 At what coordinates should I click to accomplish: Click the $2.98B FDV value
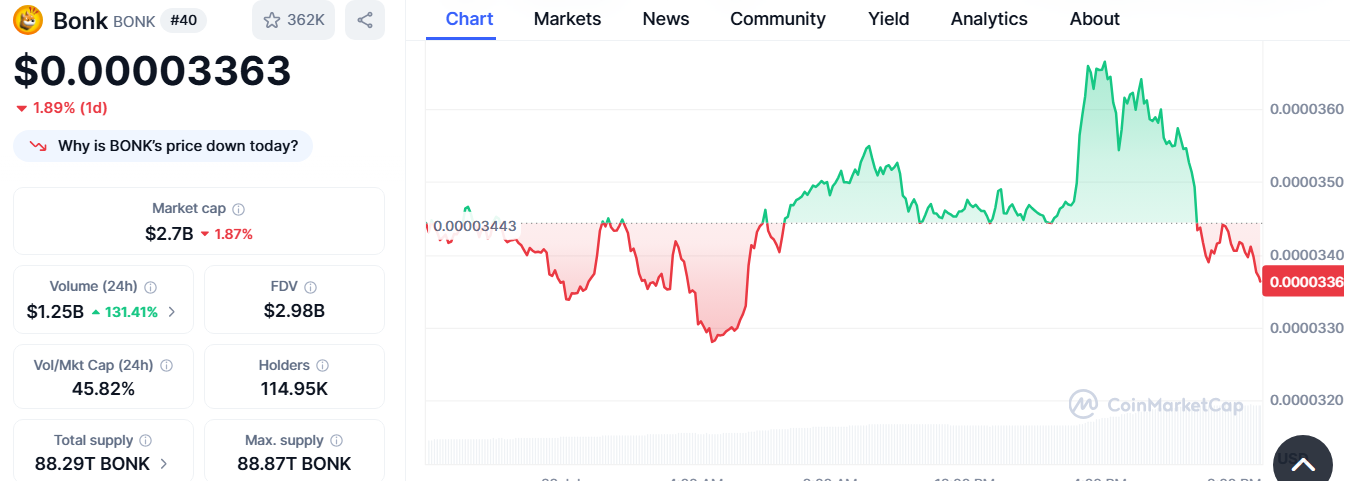294,311
